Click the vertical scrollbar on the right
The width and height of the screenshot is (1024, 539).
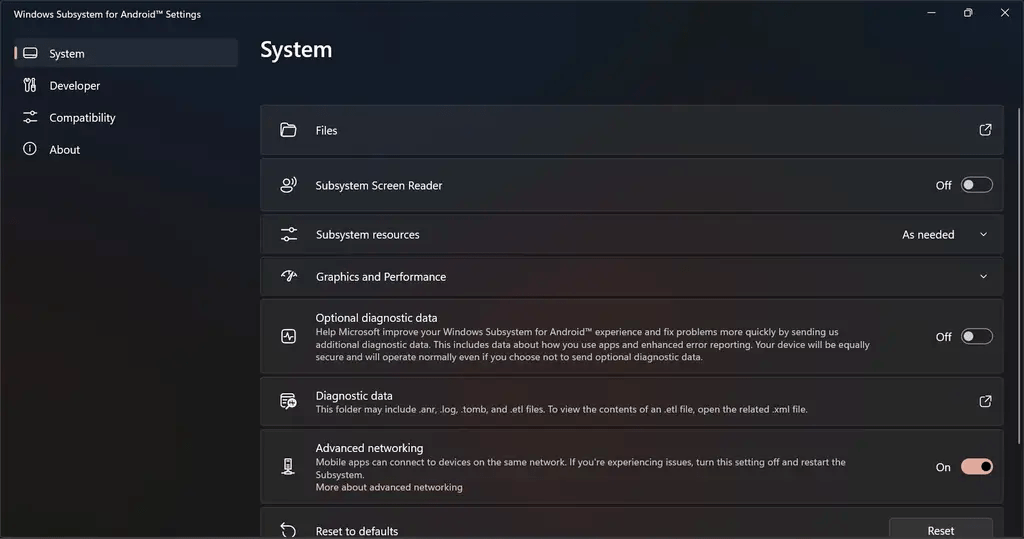(x=1019, y=275)
